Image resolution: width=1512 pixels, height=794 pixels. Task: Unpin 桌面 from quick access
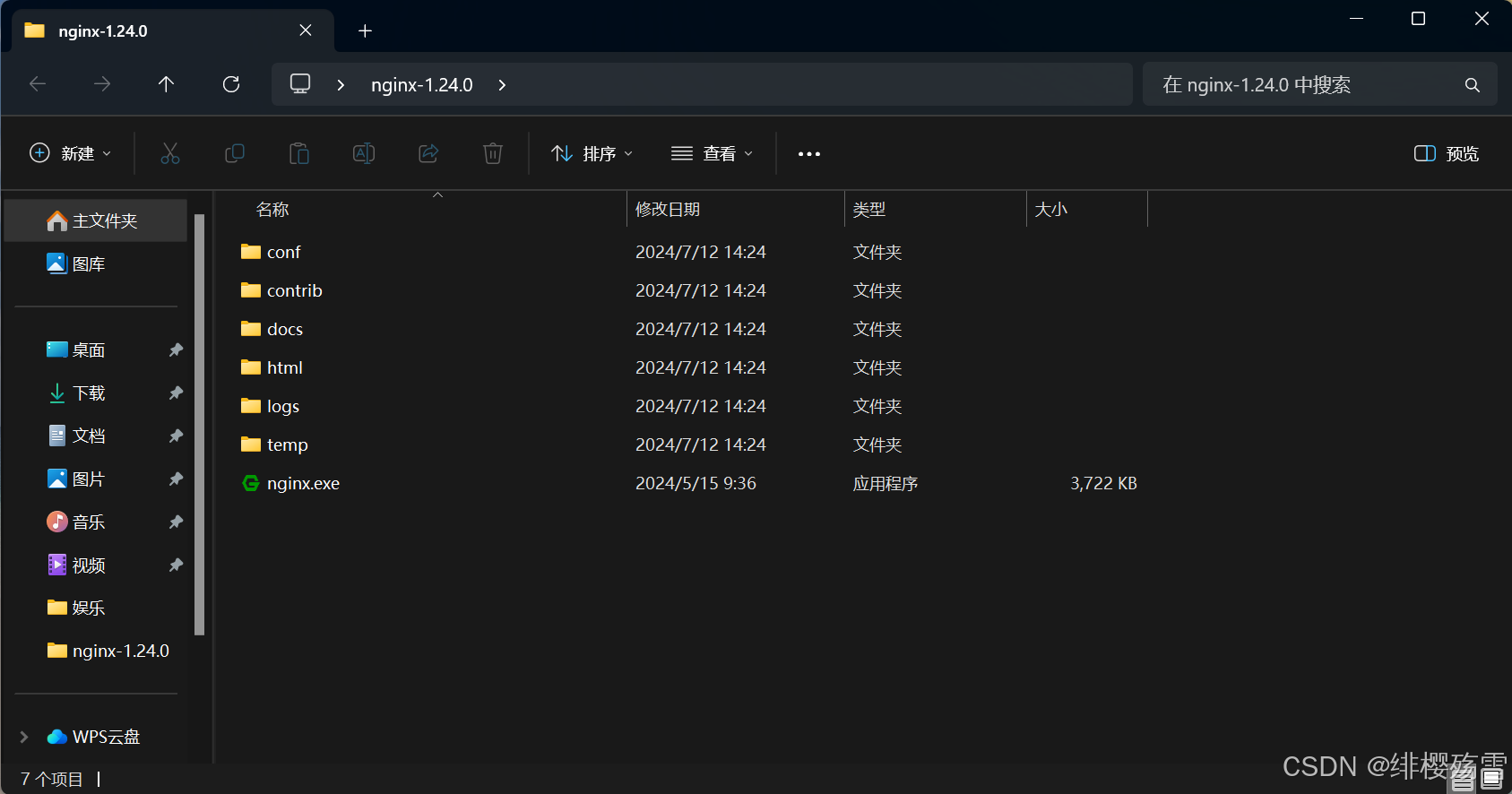click(176, 350)
